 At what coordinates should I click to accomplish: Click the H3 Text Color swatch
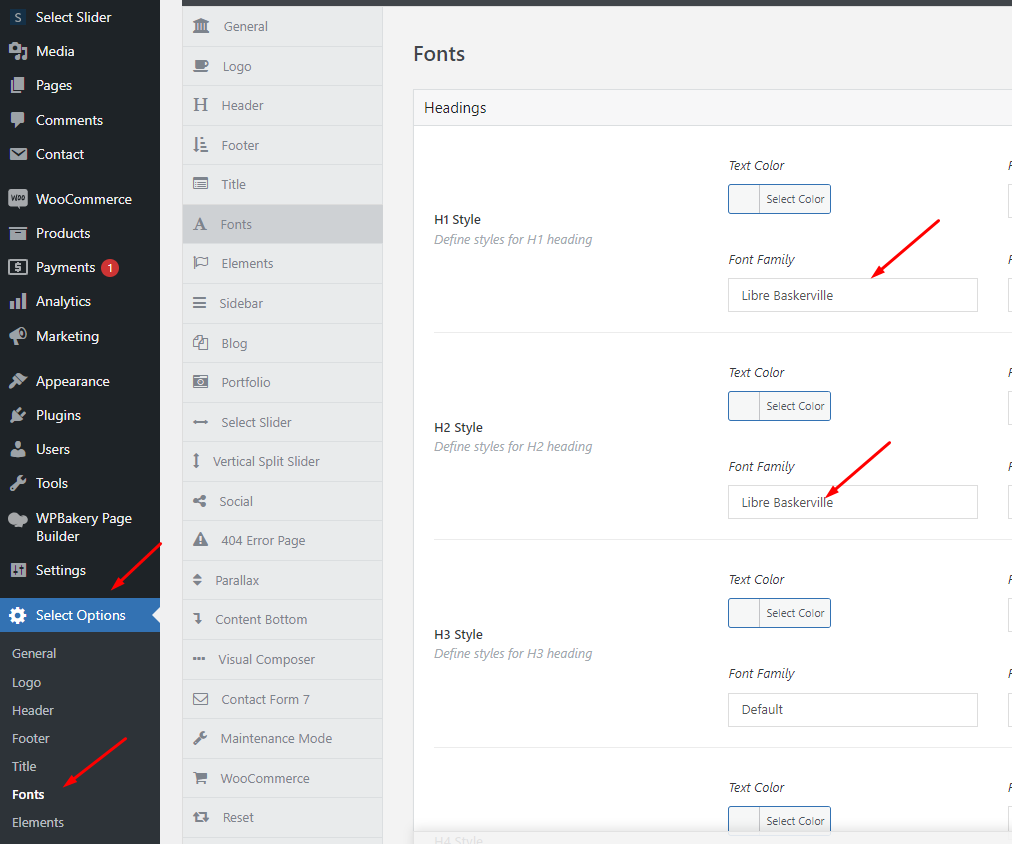coord(744,613)
